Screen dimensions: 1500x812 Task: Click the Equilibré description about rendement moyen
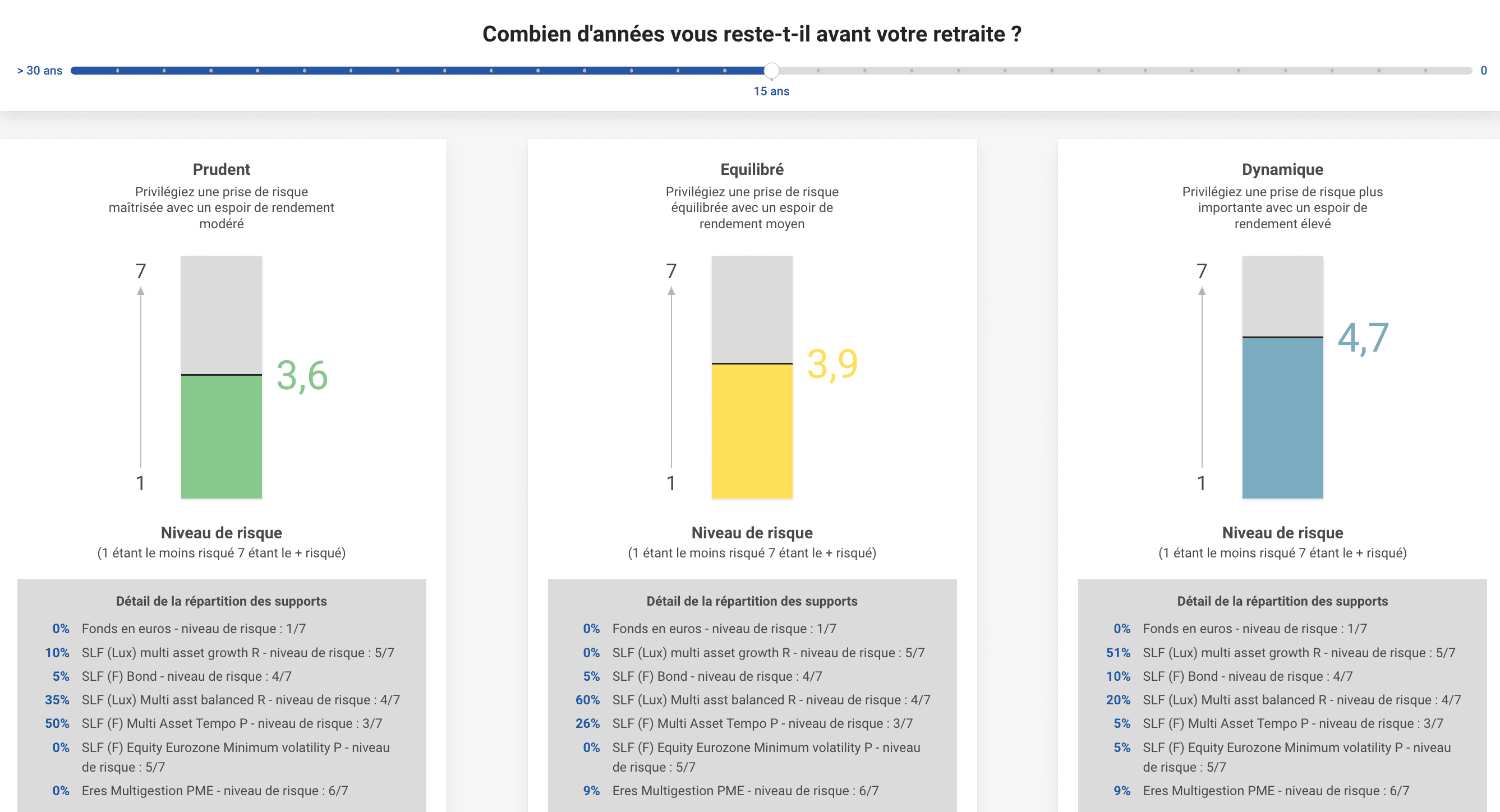coord(752,207)
